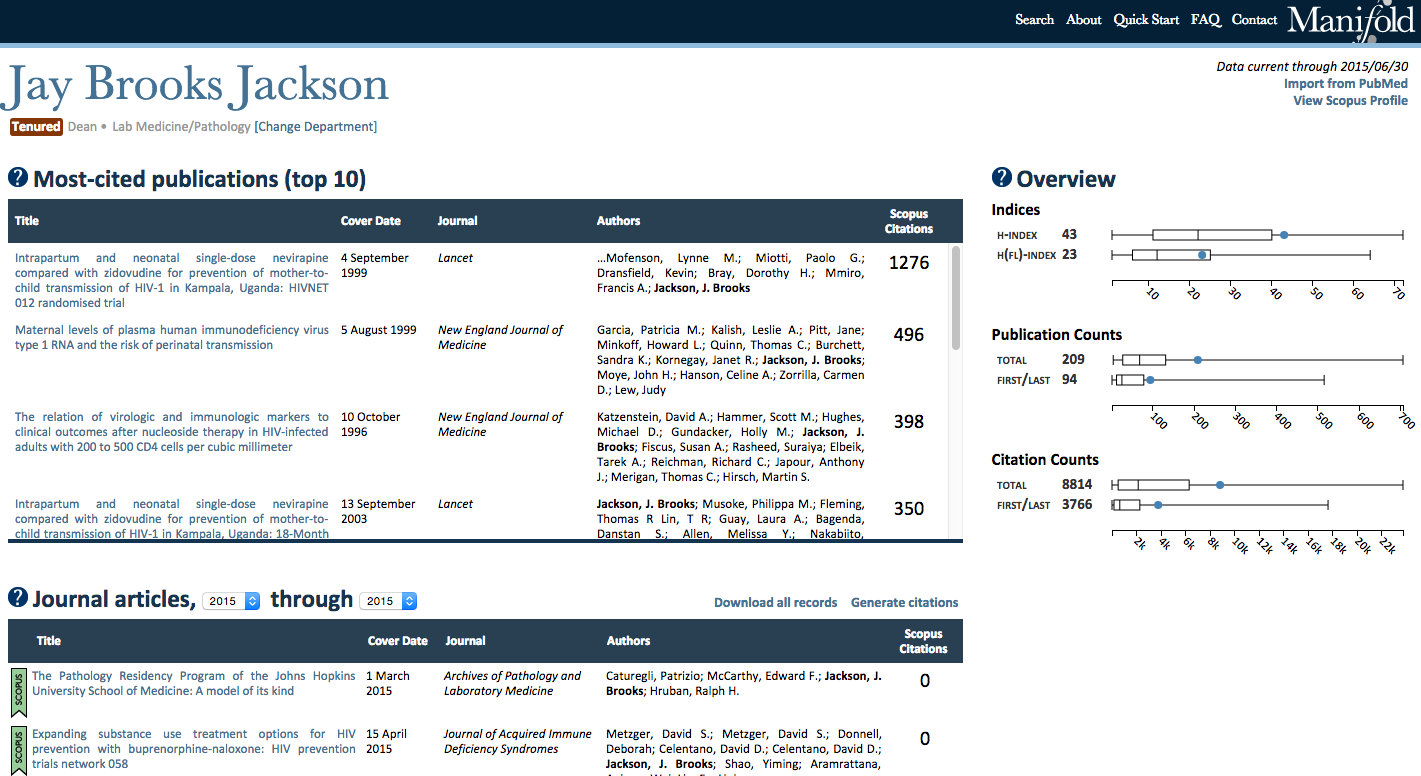Click h(fl)-index marker dot in boxplot
This screenshot has width=1421, height=776.
[x=1202, y=255]
